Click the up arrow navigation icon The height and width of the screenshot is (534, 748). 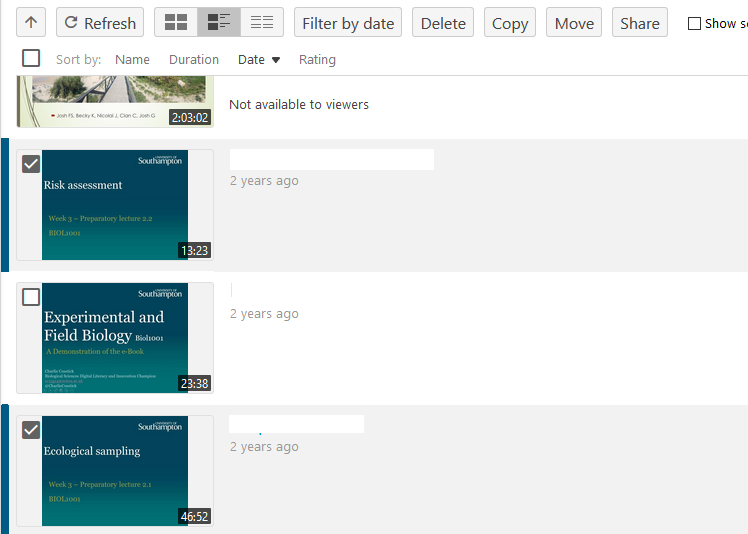[x=31, y=23]
